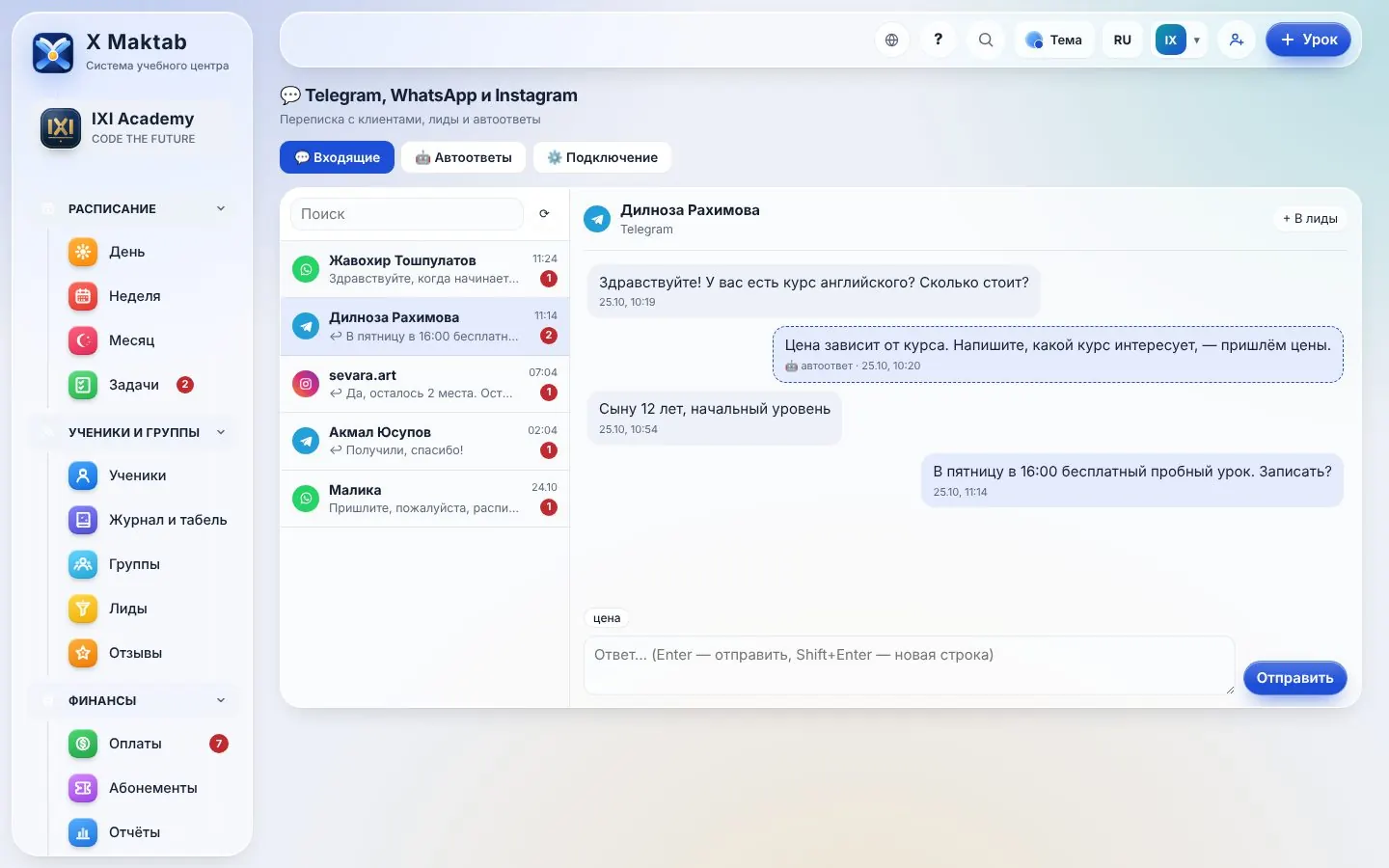Open the Акмал Юсупов chat
The width and height of the screenshot is (1389, 868).
click(x=424, y=442)
